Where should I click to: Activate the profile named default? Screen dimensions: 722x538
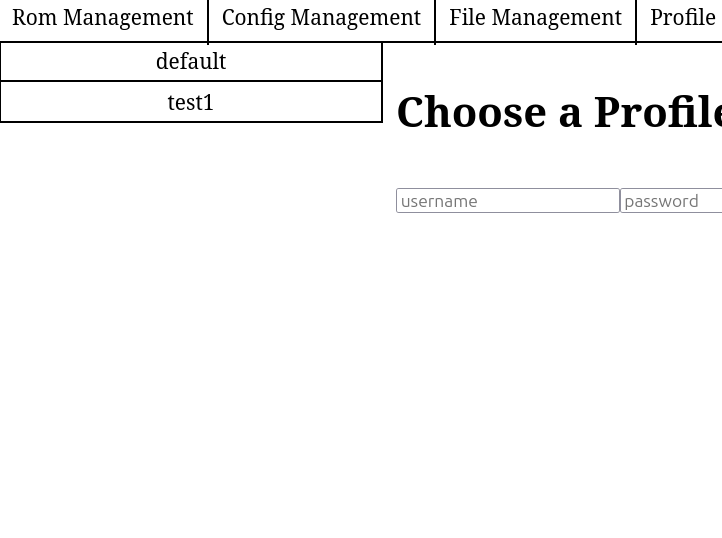click(191, 62)
